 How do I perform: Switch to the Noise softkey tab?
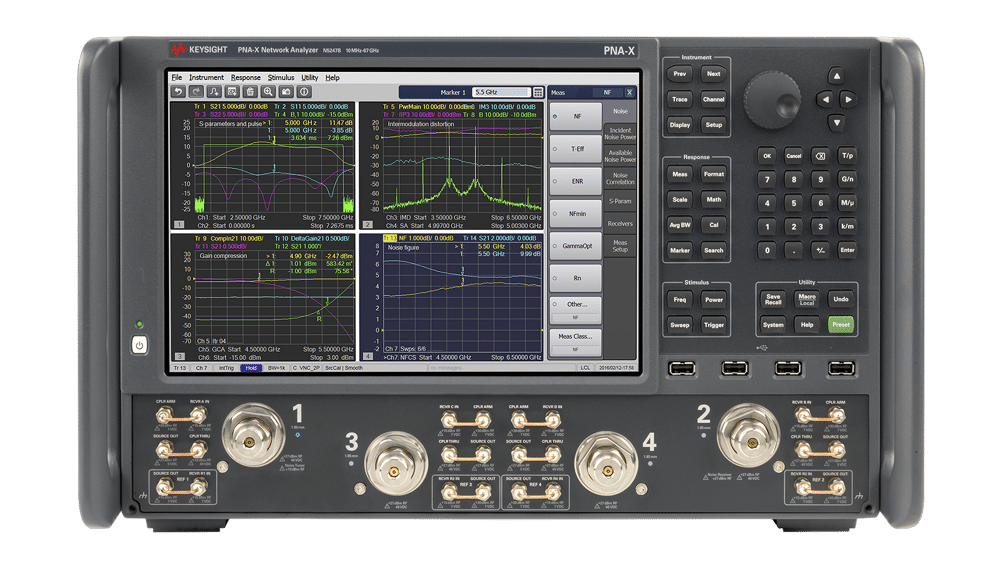coord(620,112)
